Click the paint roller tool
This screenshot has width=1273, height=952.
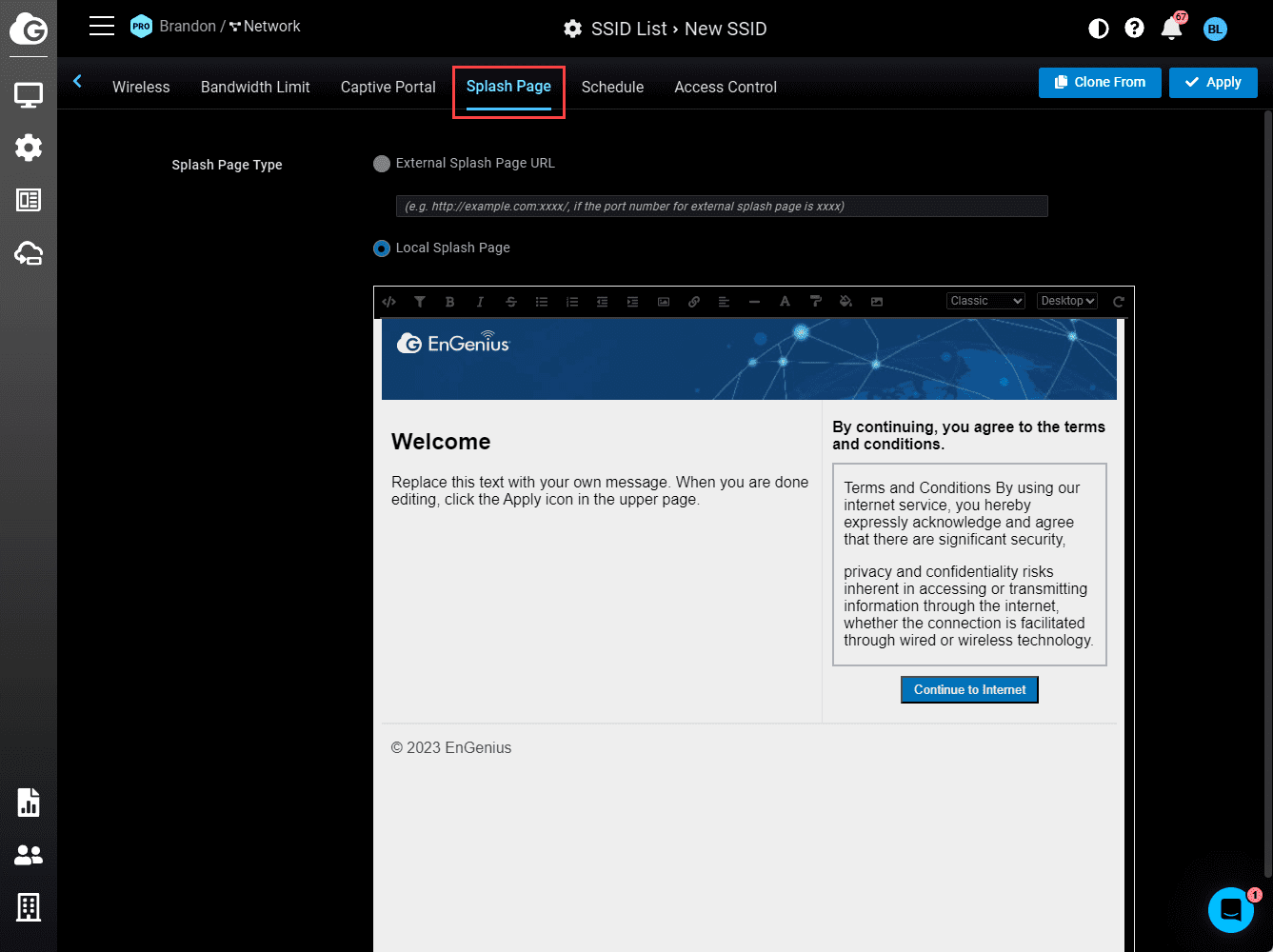[x=816, y=302]
